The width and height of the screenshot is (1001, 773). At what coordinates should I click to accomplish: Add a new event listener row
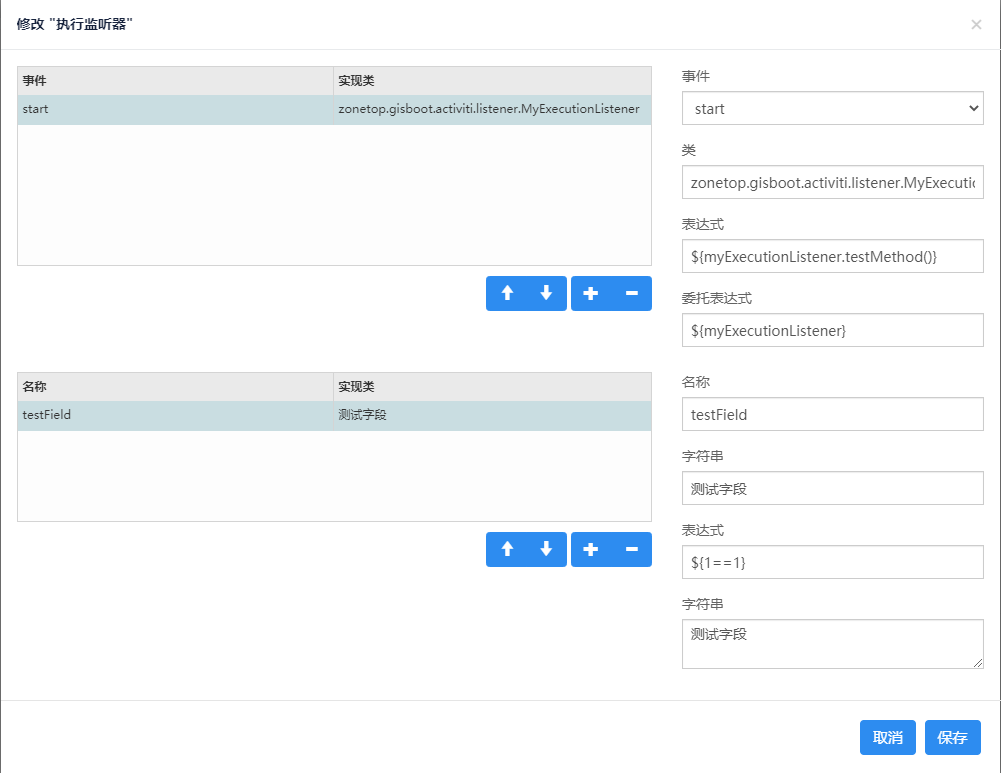coord(591,293)
